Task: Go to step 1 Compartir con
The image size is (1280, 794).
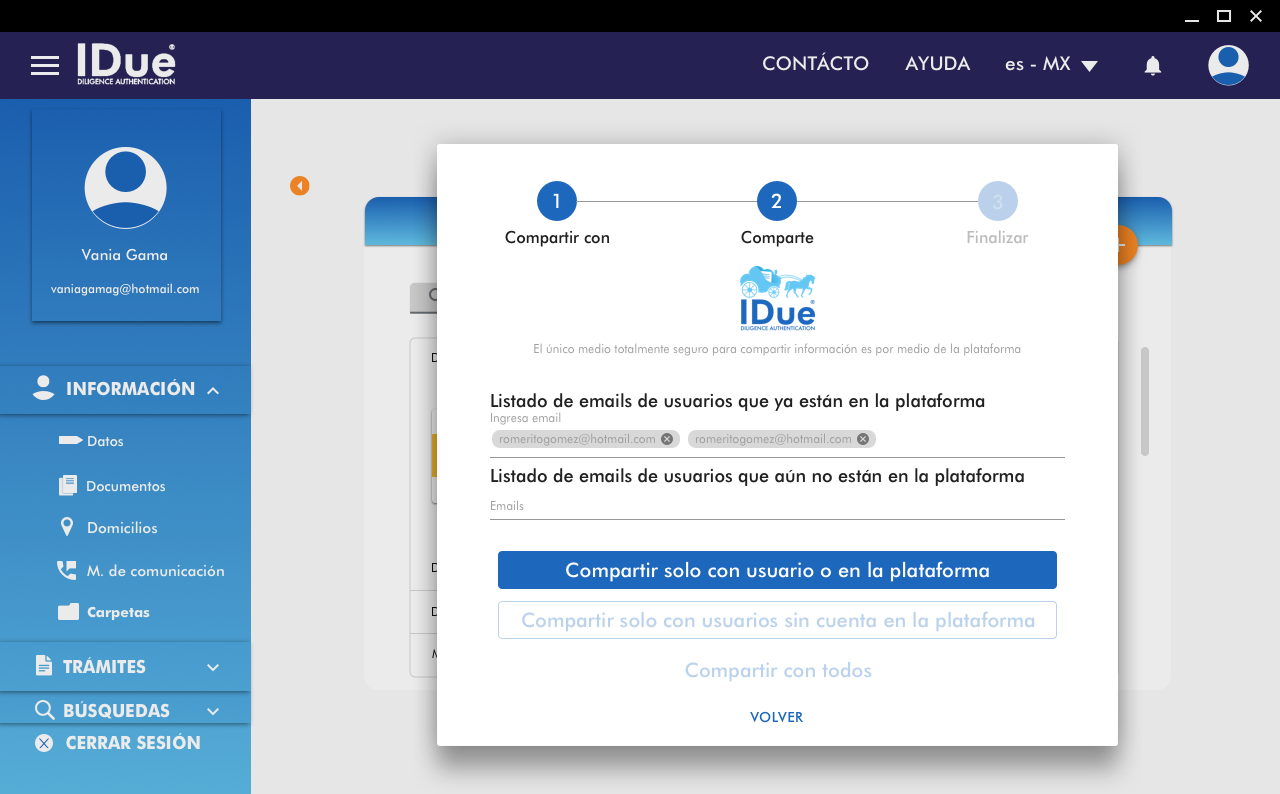Action: tap(557, 202)
